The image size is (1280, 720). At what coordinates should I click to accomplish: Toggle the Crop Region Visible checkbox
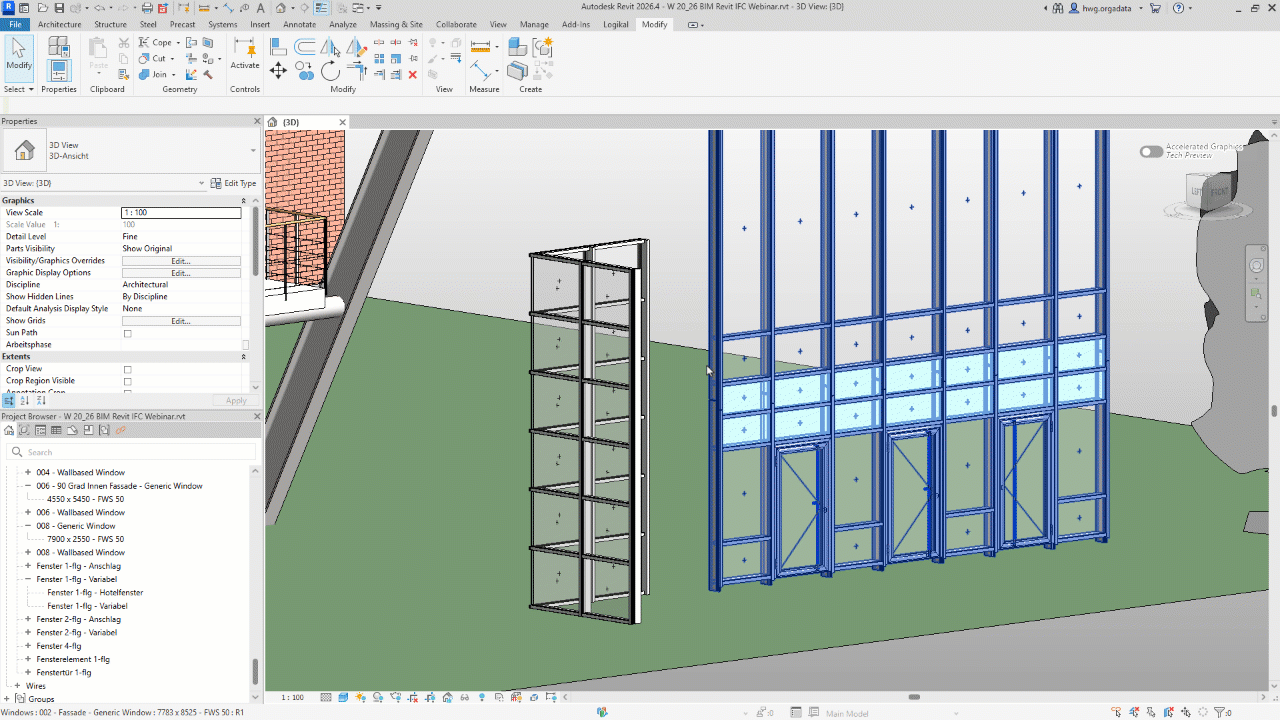[127, 381]
